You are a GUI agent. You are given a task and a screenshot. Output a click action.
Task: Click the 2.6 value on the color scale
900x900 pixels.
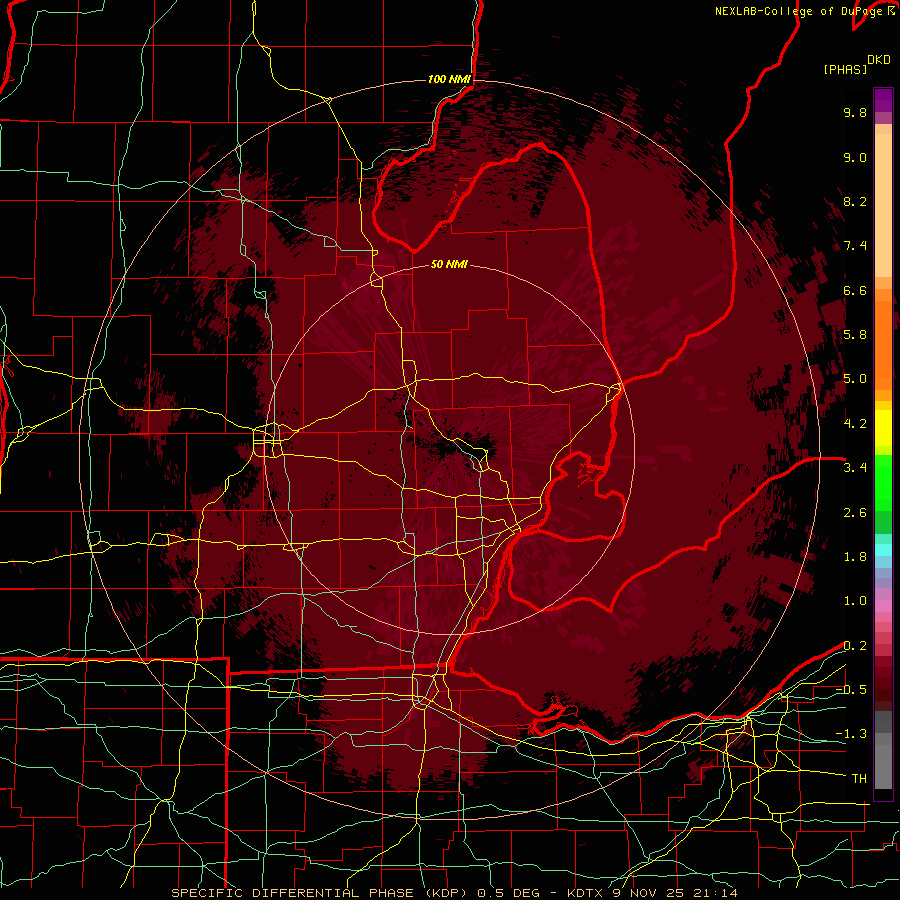[855, 513]
